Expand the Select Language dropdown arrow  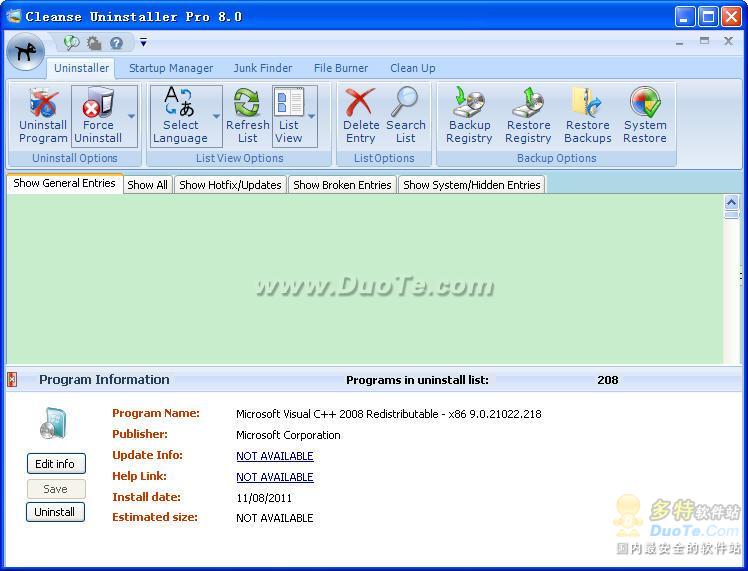point(216,116)
